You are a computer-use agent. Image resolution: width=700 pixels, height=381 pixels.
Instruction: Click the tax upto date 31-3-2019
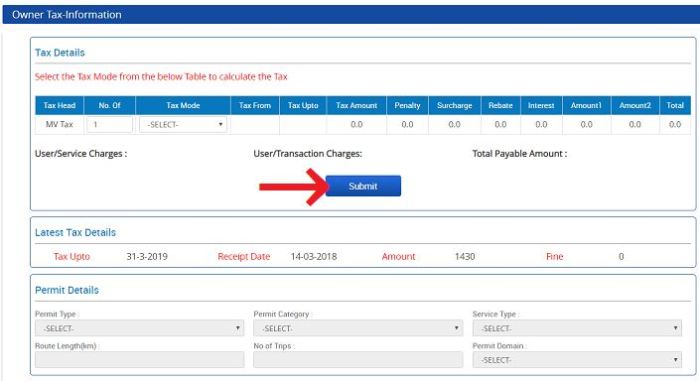click(147, 256)
